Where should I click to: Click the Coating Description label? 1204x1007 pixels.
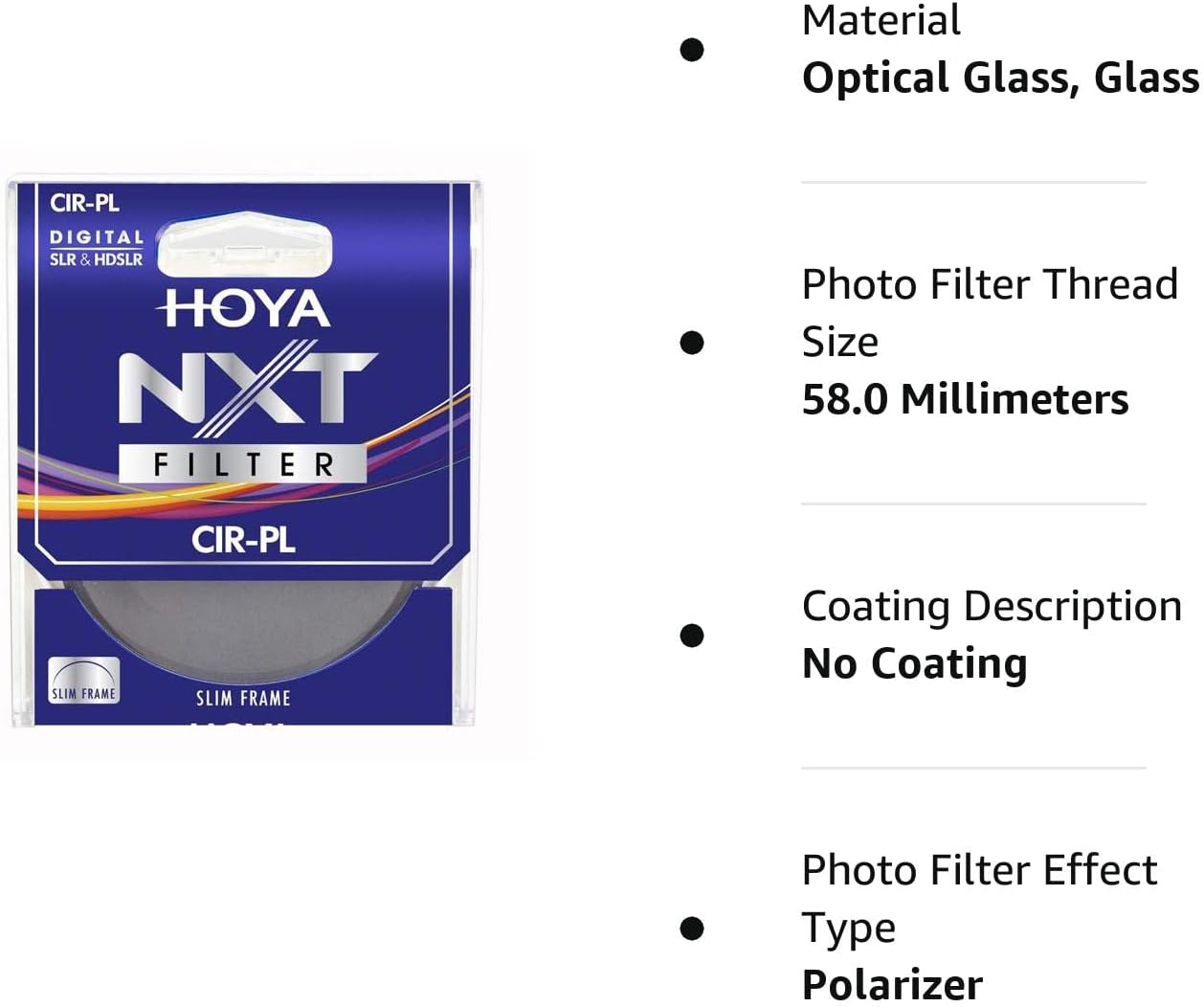[x=992, y=606]
